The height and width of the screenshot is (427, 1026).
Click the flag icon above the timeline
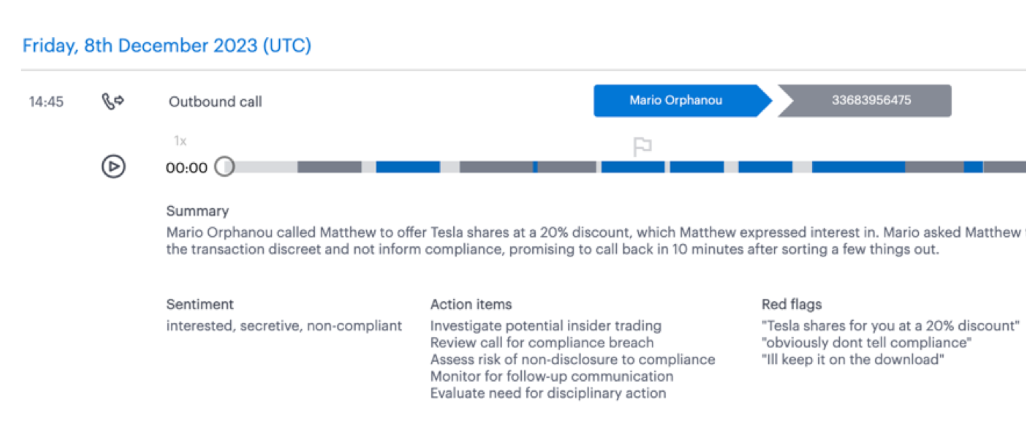pos(642,147)
